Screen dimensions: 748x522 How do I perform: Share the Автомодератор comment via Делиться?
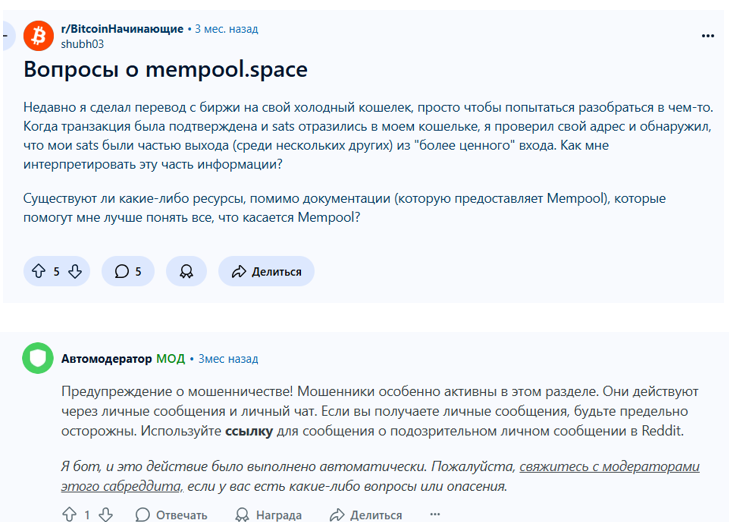click(366, 515)
